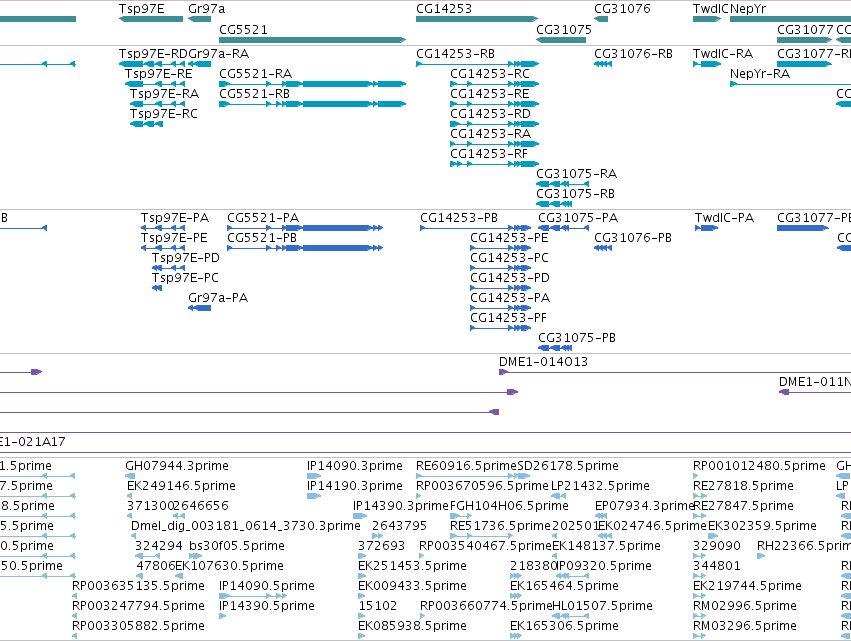Screen dimensions: 851x641
Task: Select protein CG31075-PA
Action: pyautogui.click(x=563, y=228)
